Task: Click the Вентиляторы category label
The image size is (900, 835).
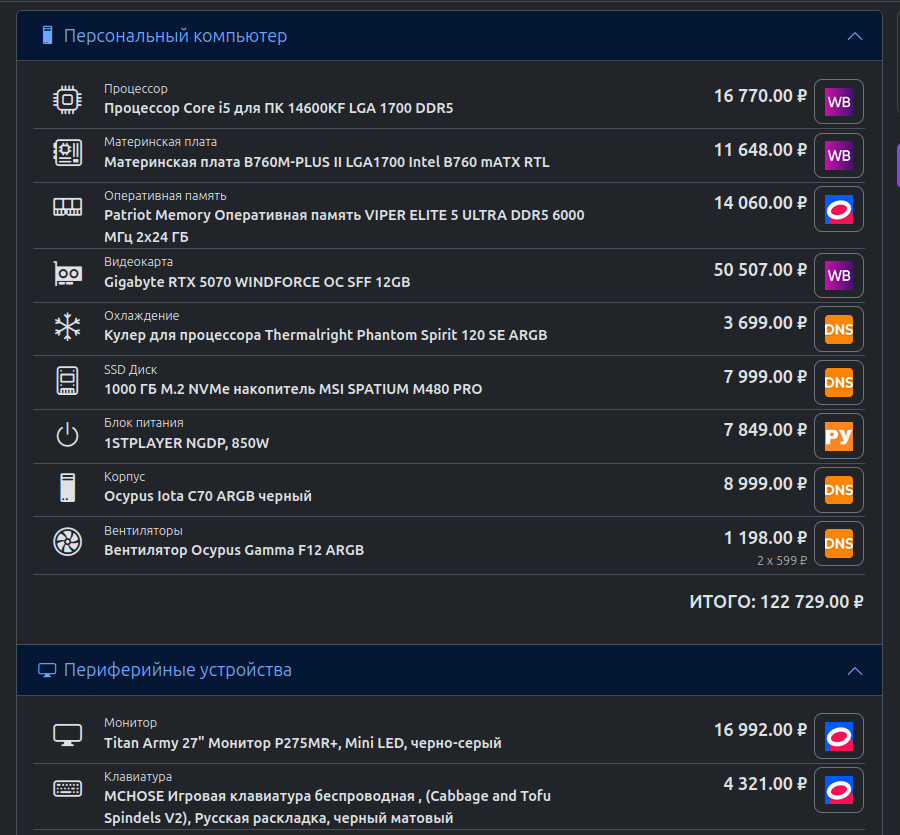Action: click(x=143, y=531)
